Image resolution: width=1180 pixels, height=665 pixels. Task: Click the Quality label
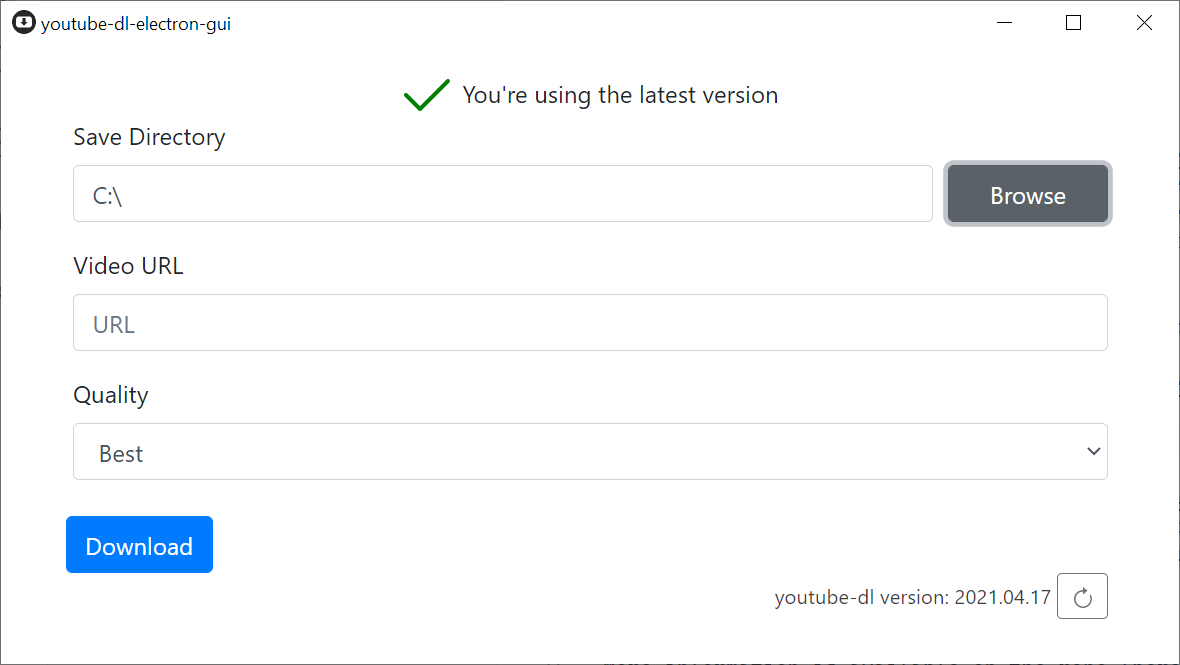click(110, 395)
